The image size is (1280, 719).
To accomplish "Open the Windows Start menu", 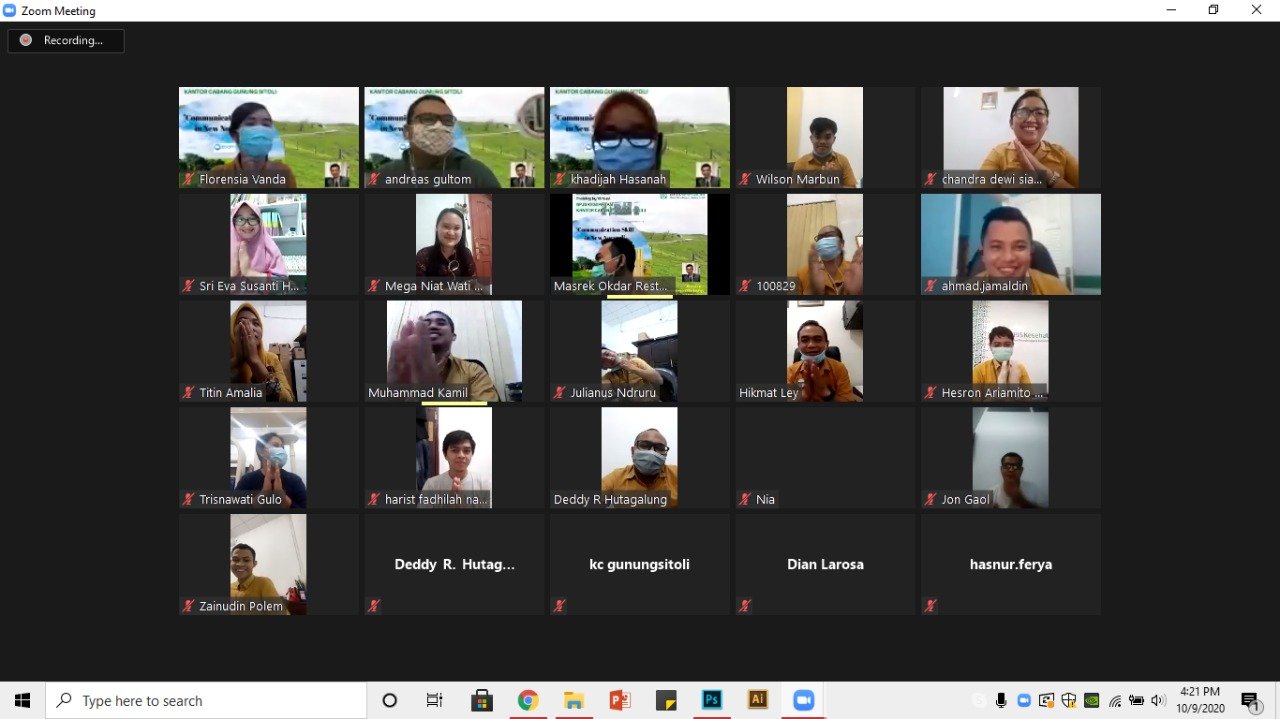I will pos(22,700).
